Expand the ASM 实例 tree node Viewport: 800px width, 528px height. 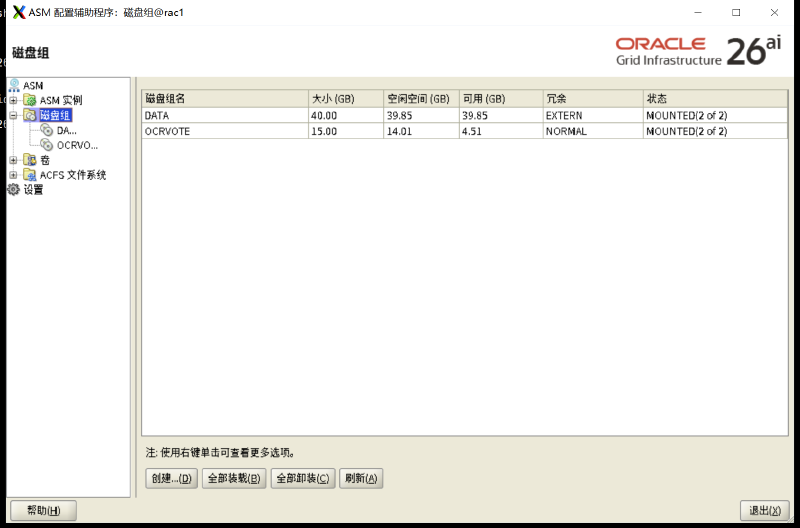point(14,100)
